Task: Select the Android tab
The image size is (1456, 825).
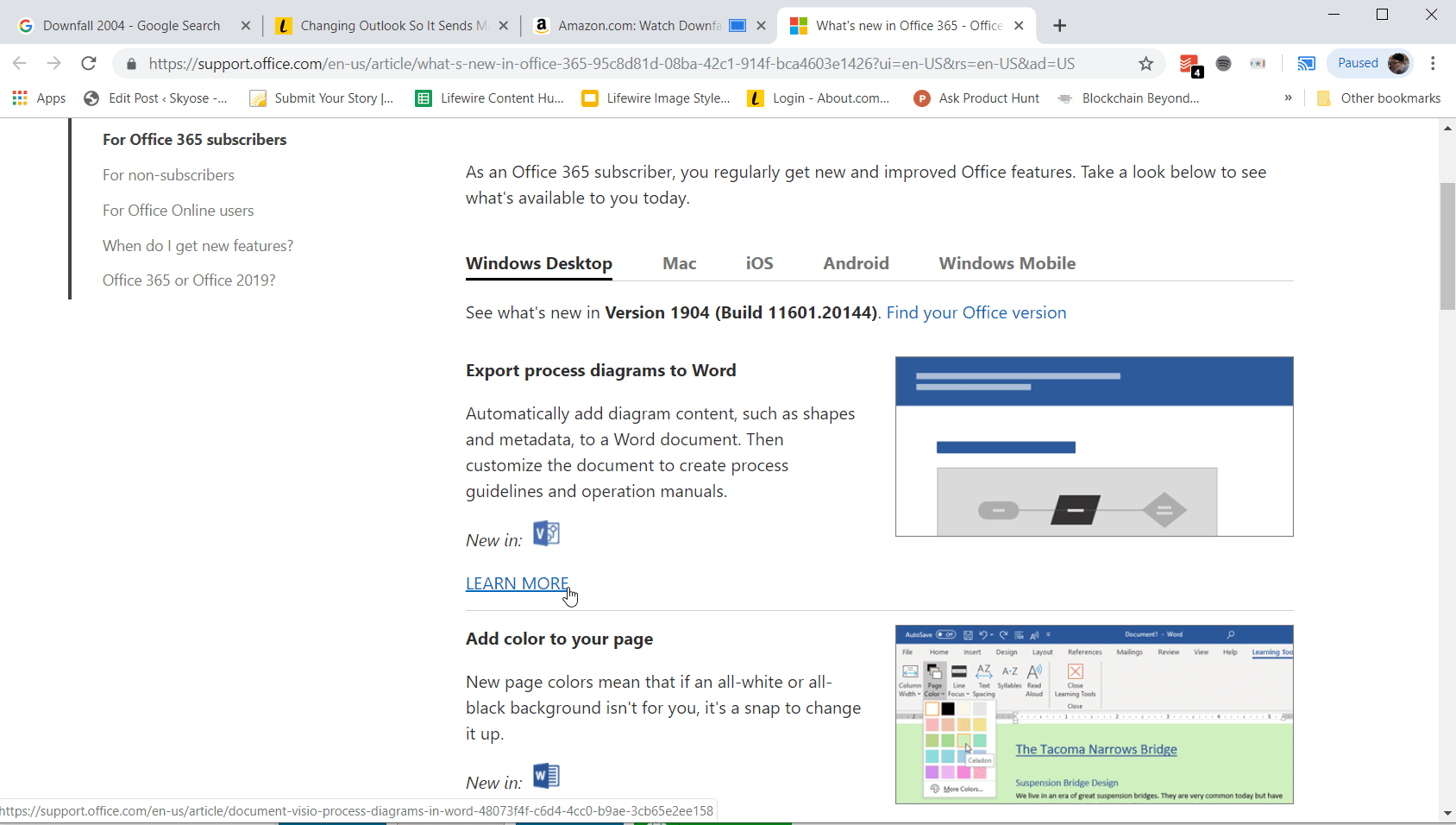Action: click(x=857, y=263)
